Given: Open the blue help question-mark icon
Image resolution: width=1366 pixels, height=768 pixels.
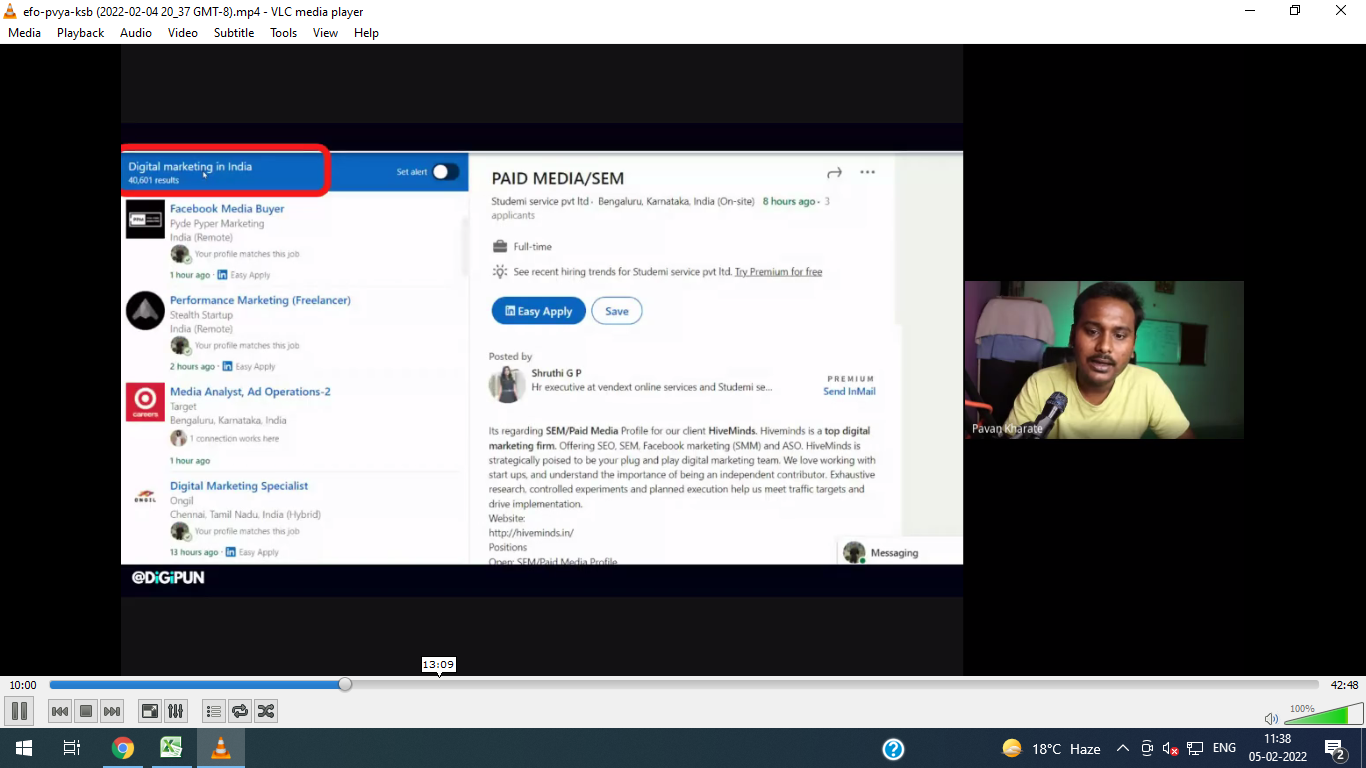Looking at the screenshot, I should 893,749.
